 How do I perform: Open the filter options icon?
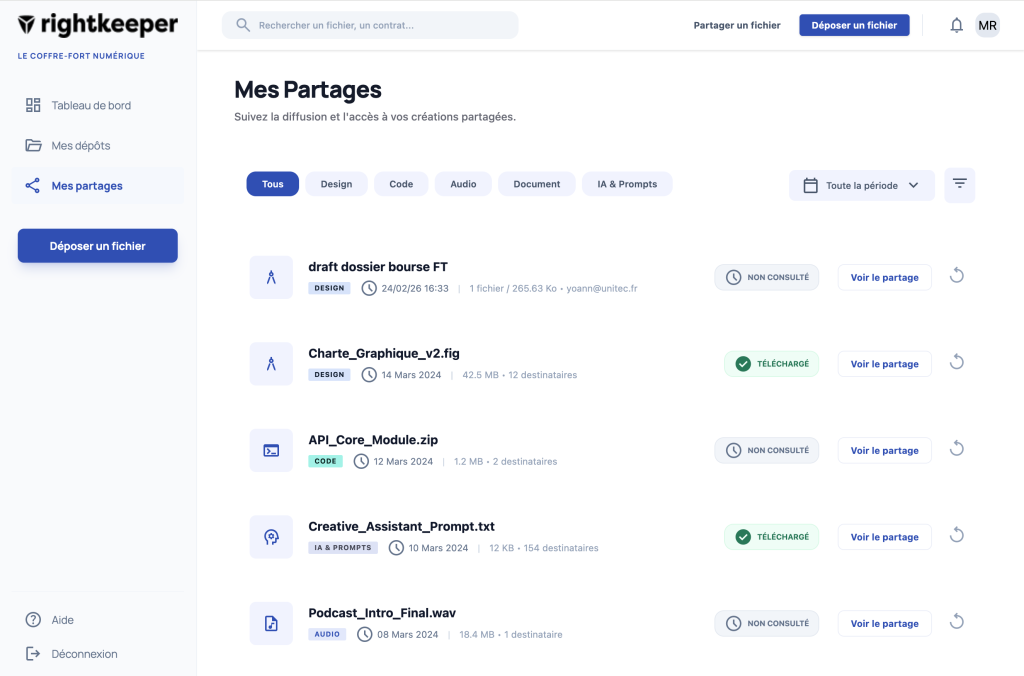[x=959, y=185]
